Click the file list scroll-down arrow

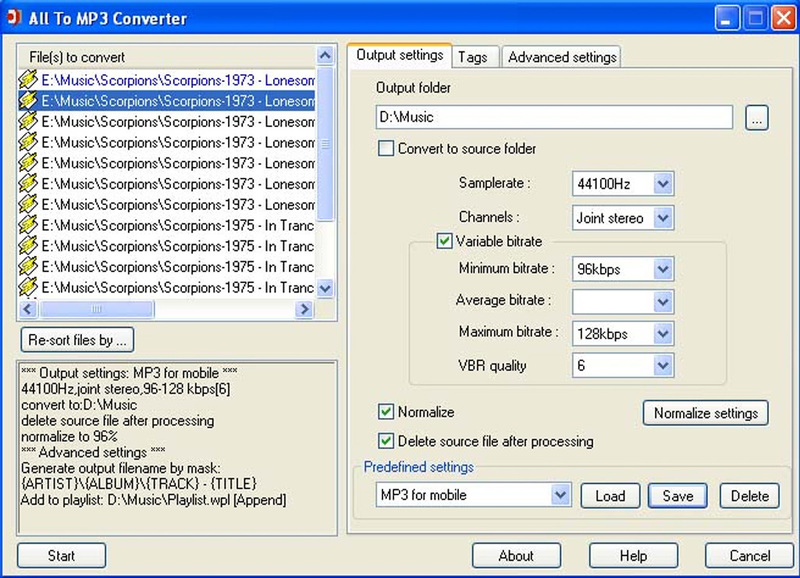(x=325, y=288)
